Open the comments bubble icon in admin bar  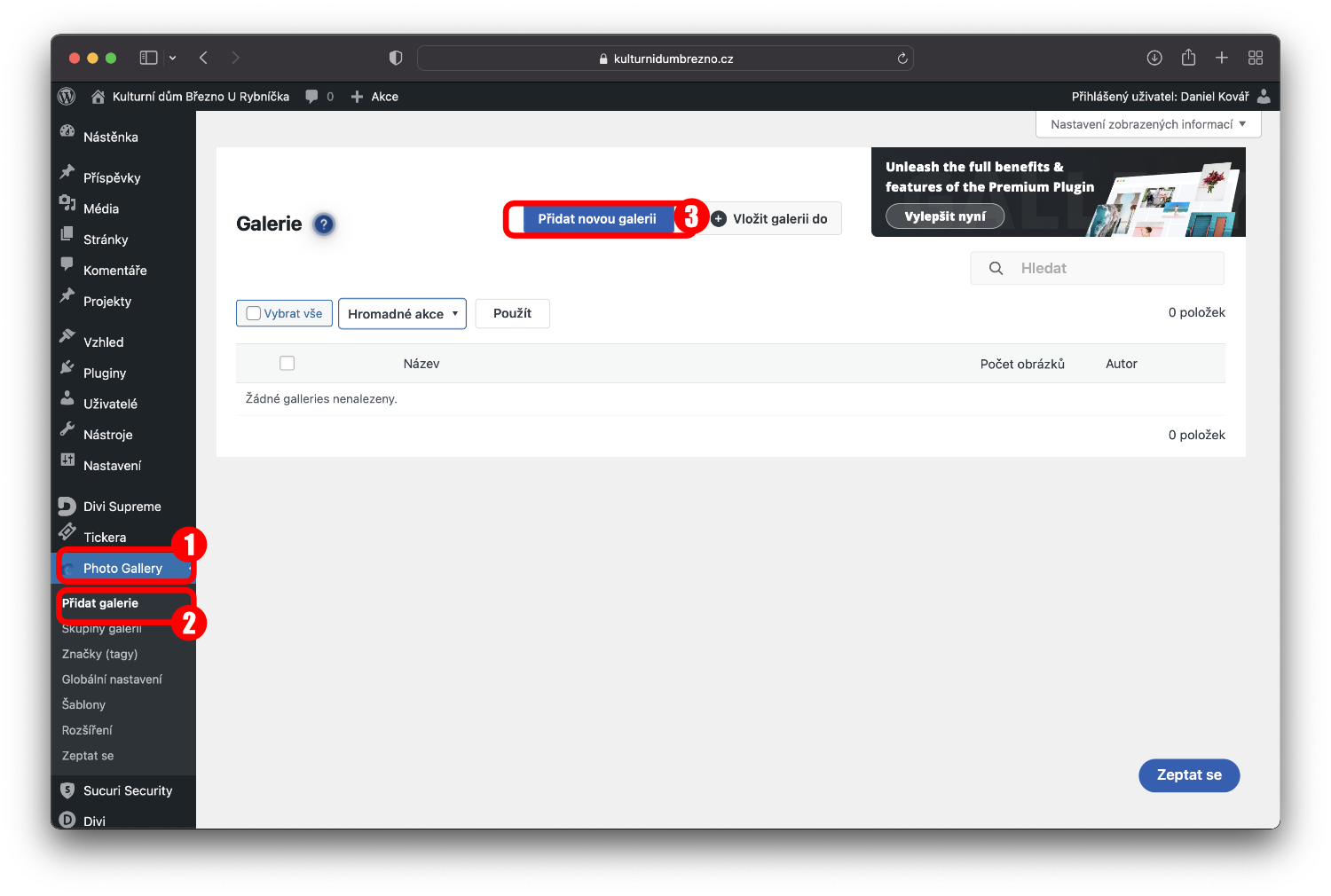311,97
